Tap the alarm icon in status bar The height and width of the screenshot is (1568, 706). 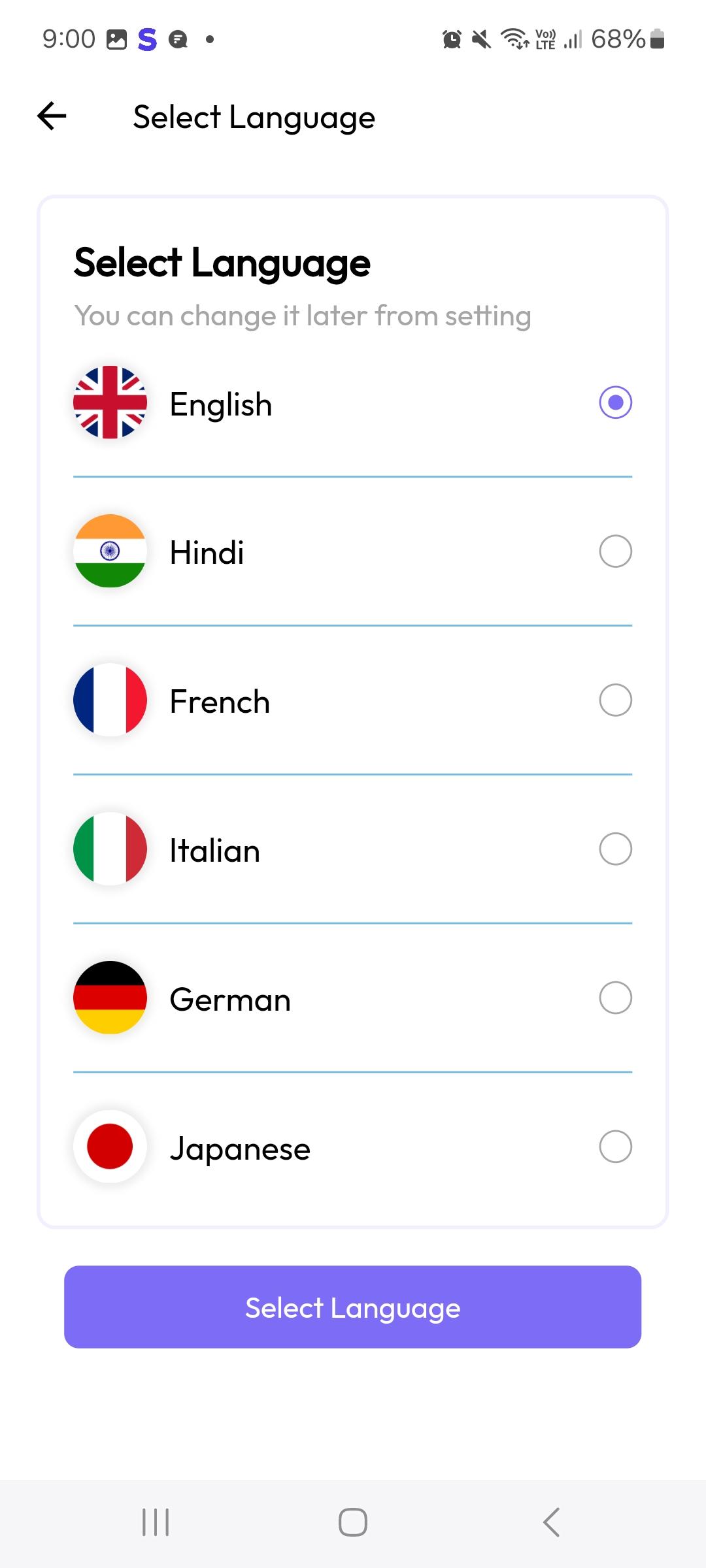coord(452,40)
